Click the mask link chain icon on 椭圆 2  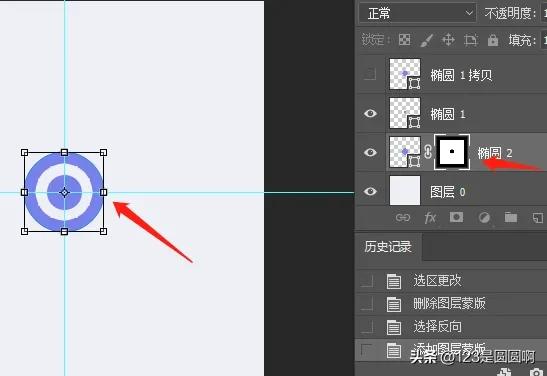click(428, 152)
